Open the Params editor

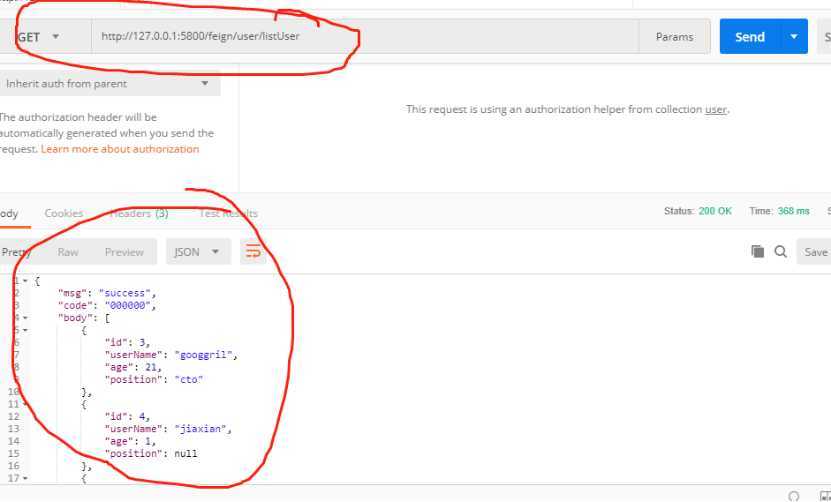click(674, 37)
